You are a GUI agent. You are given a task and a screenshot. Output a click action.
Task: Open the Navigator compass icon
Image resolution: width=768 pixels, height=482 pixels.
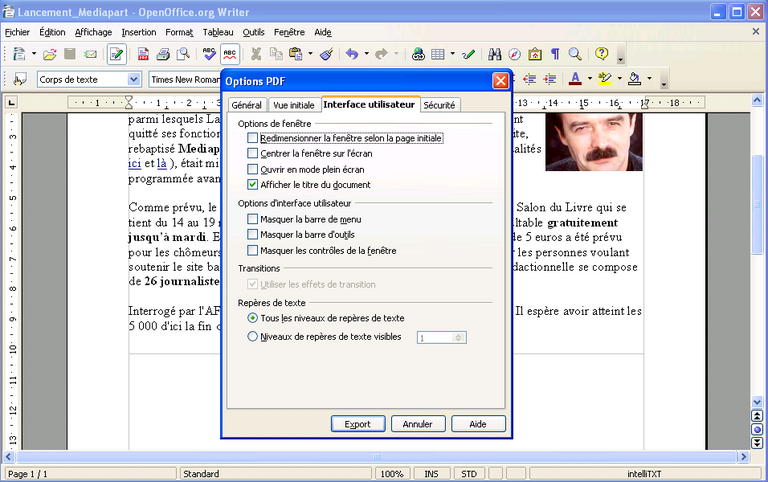coord(515,54)
